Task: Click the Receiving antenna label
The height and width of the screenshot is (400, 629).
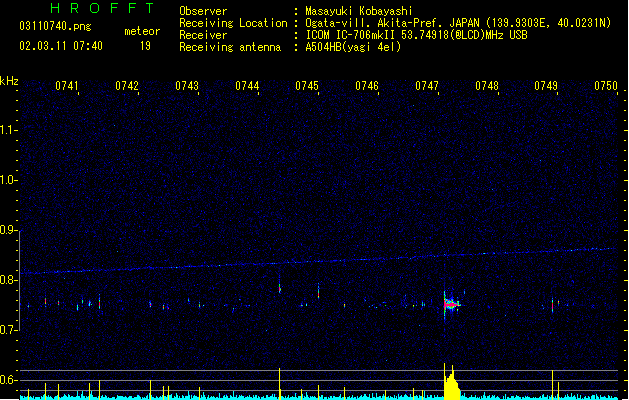Action: coord(230,47)
